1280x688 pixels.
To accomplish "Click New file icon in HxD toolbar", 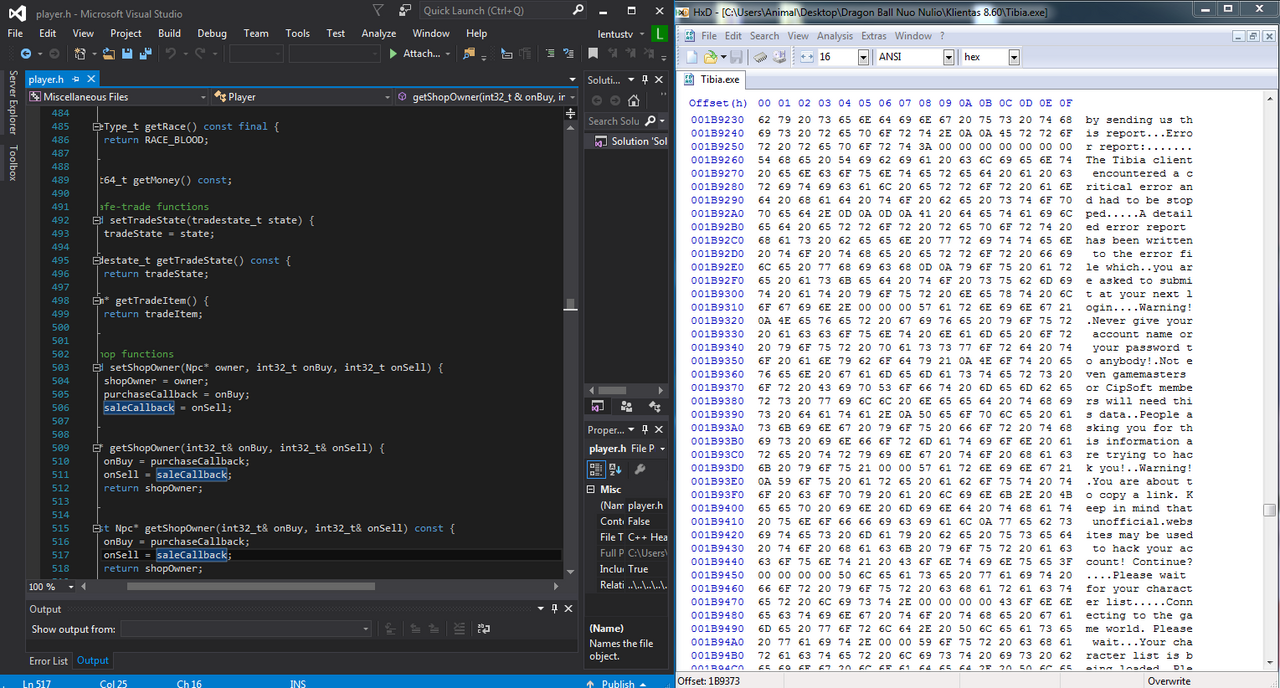I will pyautogui.click(x=691, y=57).
